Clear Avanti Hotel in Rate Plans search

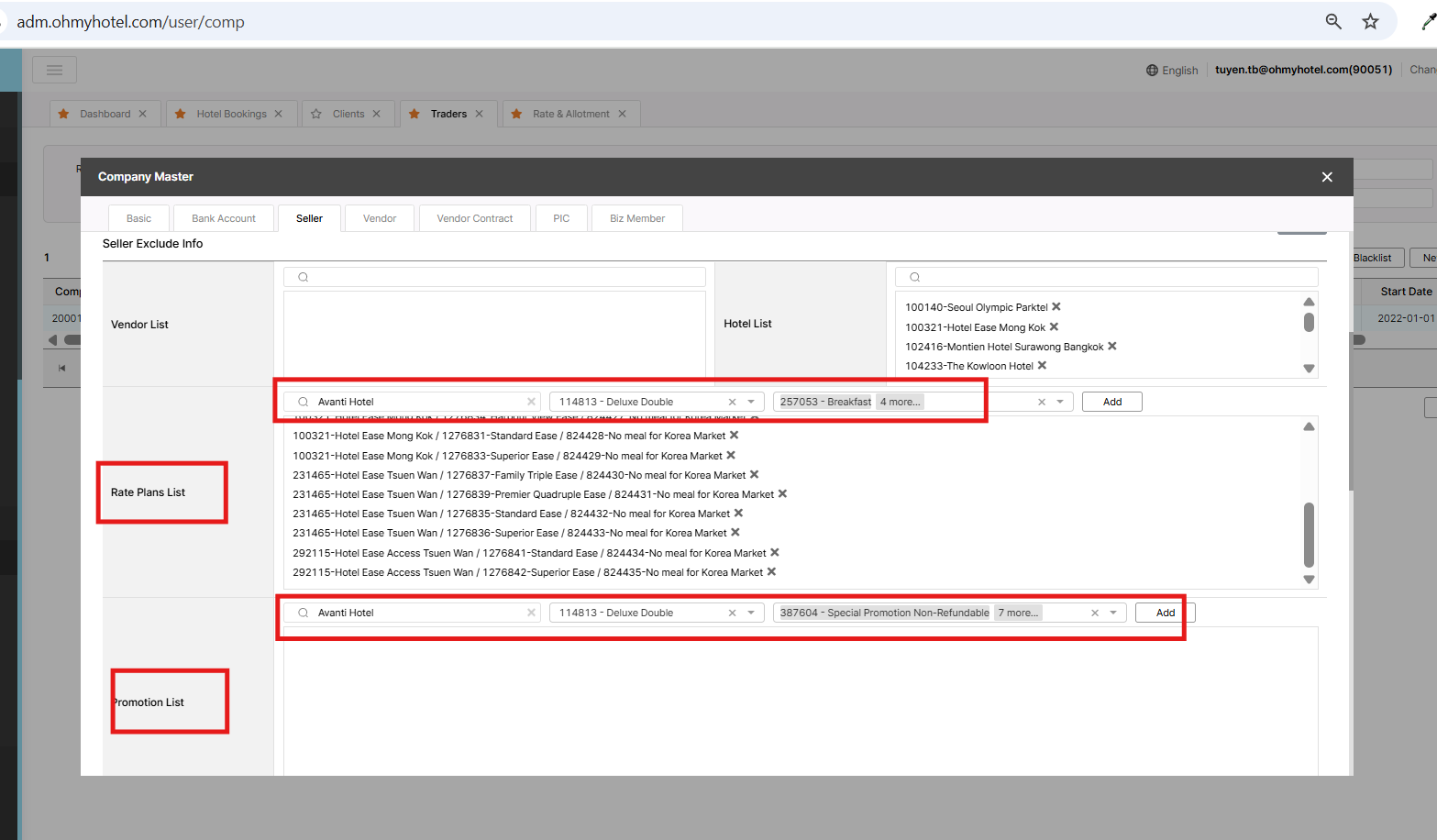[x=531, y=402]
